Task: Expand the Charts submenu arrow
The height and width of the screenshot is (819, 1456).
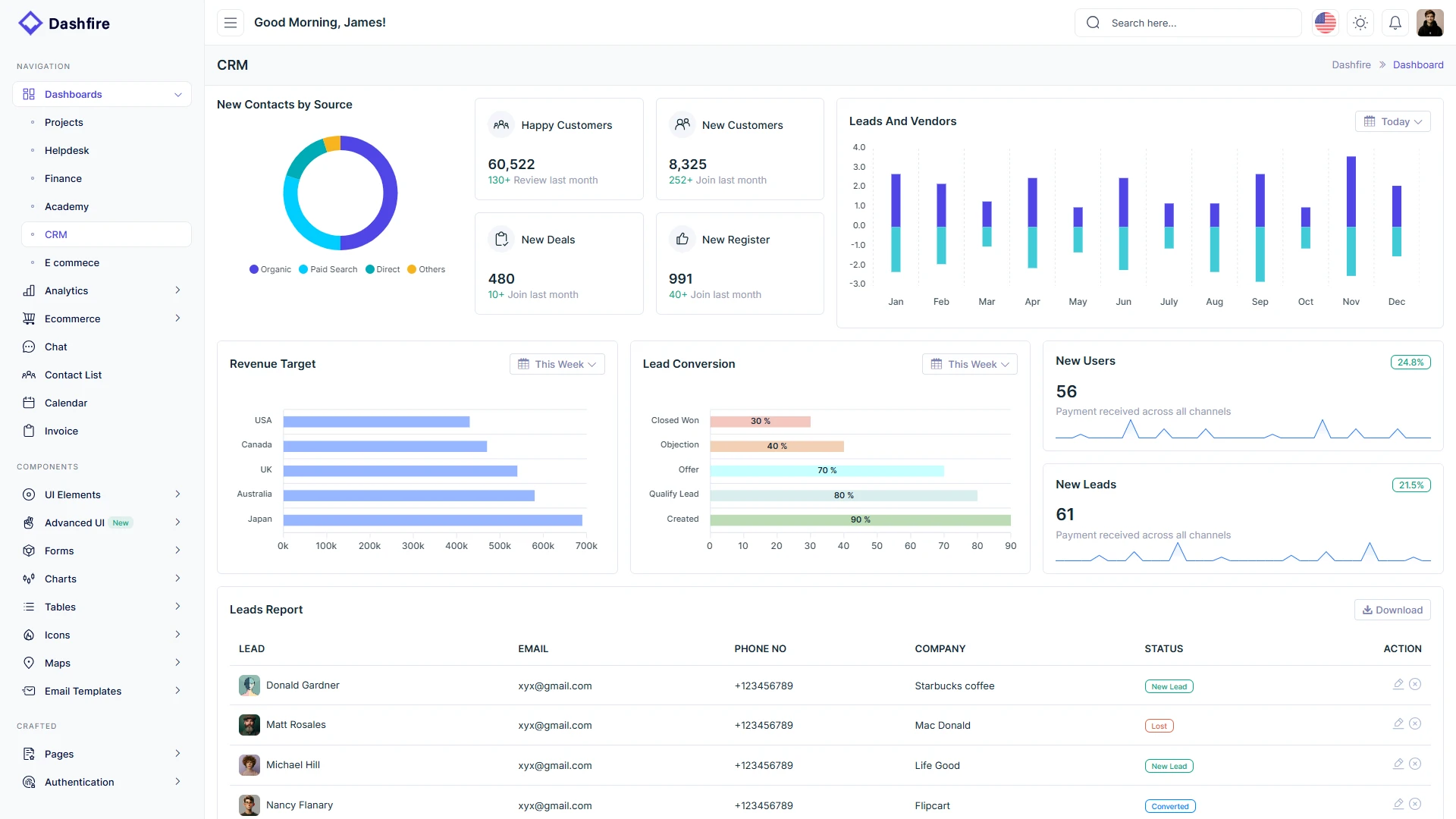Action: 177,579
